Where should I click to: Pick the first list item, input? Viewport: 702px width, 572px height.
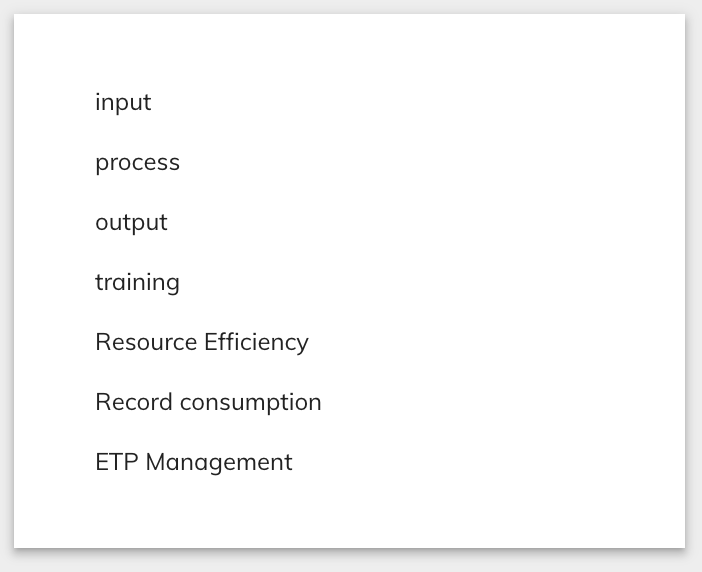pyautogui.click(x=123, y=102)
